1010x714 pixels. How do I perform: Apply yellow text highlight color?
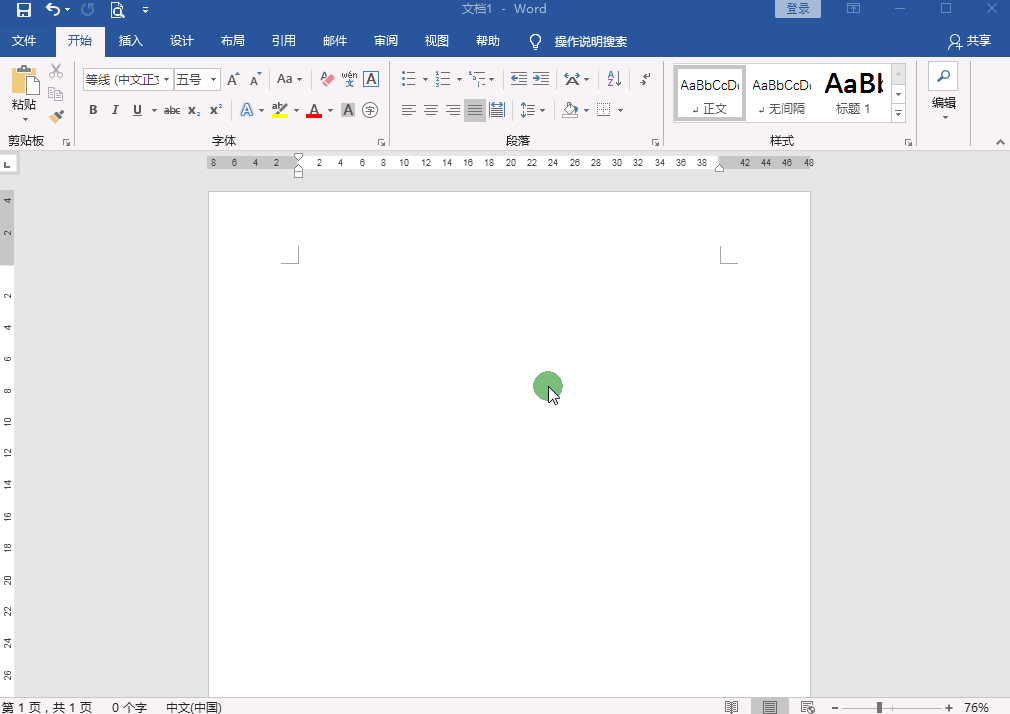[x=280, y=110]
